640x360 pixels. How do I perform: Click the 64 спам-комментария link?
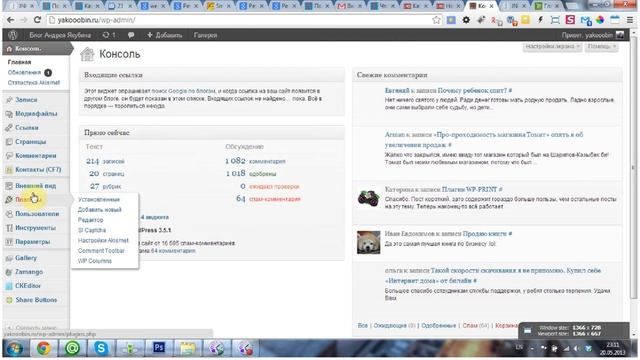pyautogui.click(x=268, y=199)
